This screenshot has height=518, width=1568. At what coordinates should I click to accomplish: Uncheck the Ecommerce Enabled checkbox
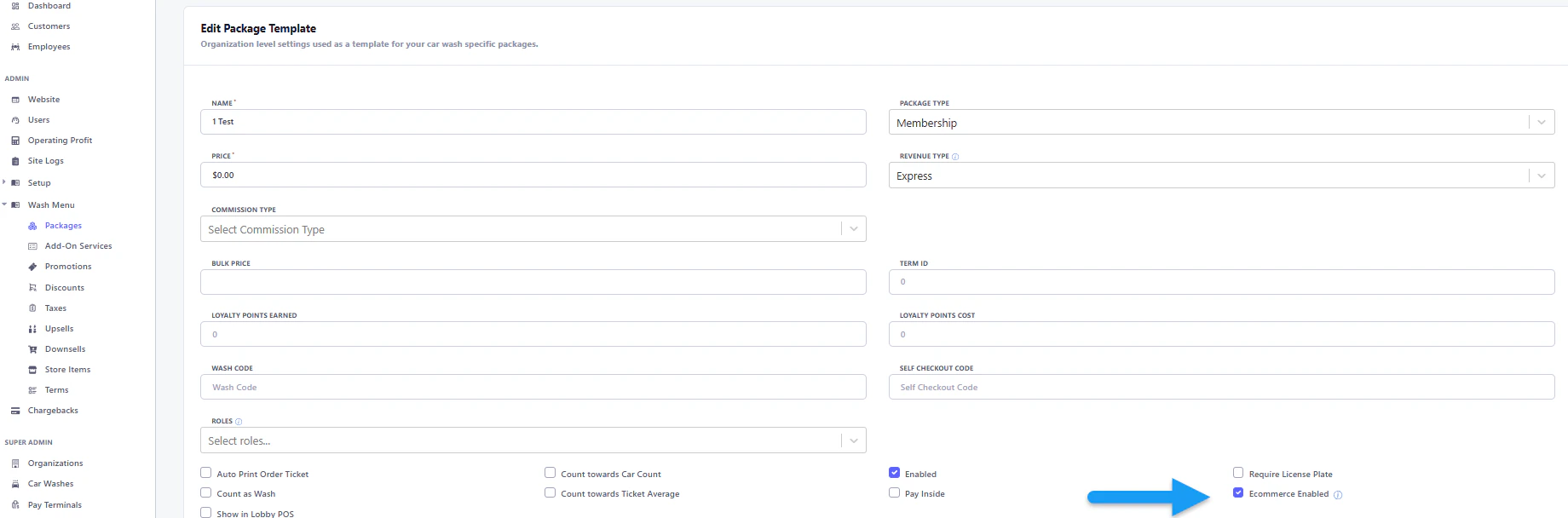1238,492
